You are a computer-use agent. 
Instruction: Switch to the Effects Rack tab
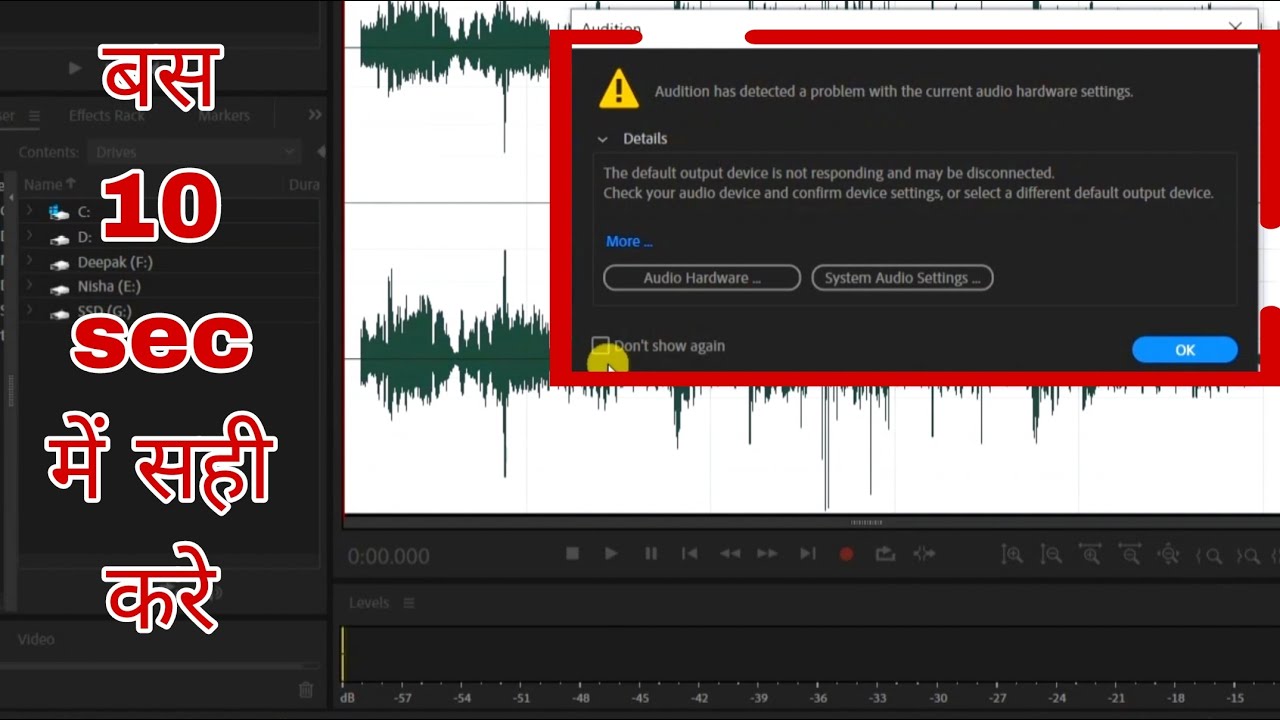pyautogui.click(x=107, y=115)
